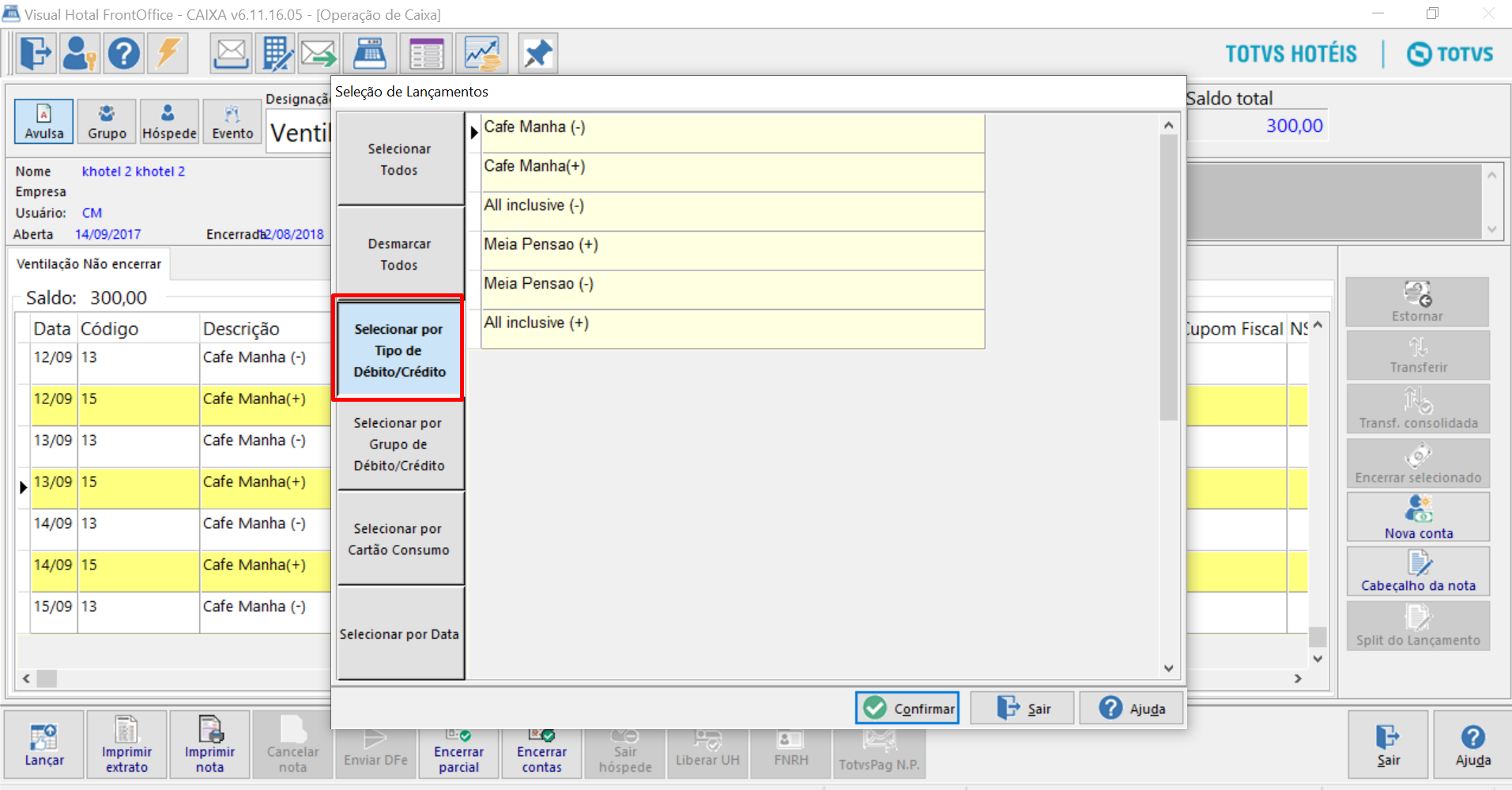Click the Saldo total value 300,00

click(1294, 126)
